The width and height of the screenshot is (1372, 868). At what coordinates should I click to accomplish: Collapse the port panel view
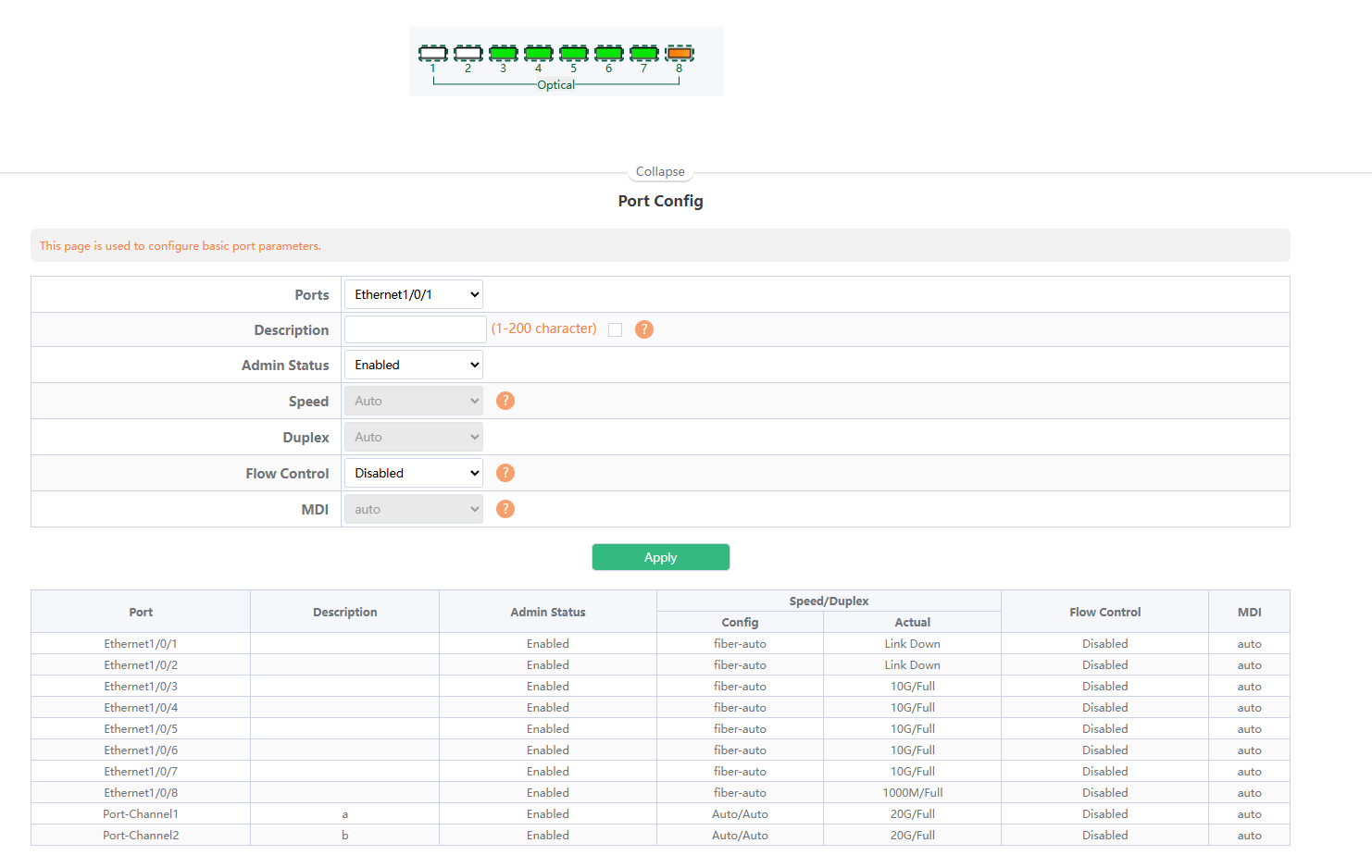click(660, 172)
